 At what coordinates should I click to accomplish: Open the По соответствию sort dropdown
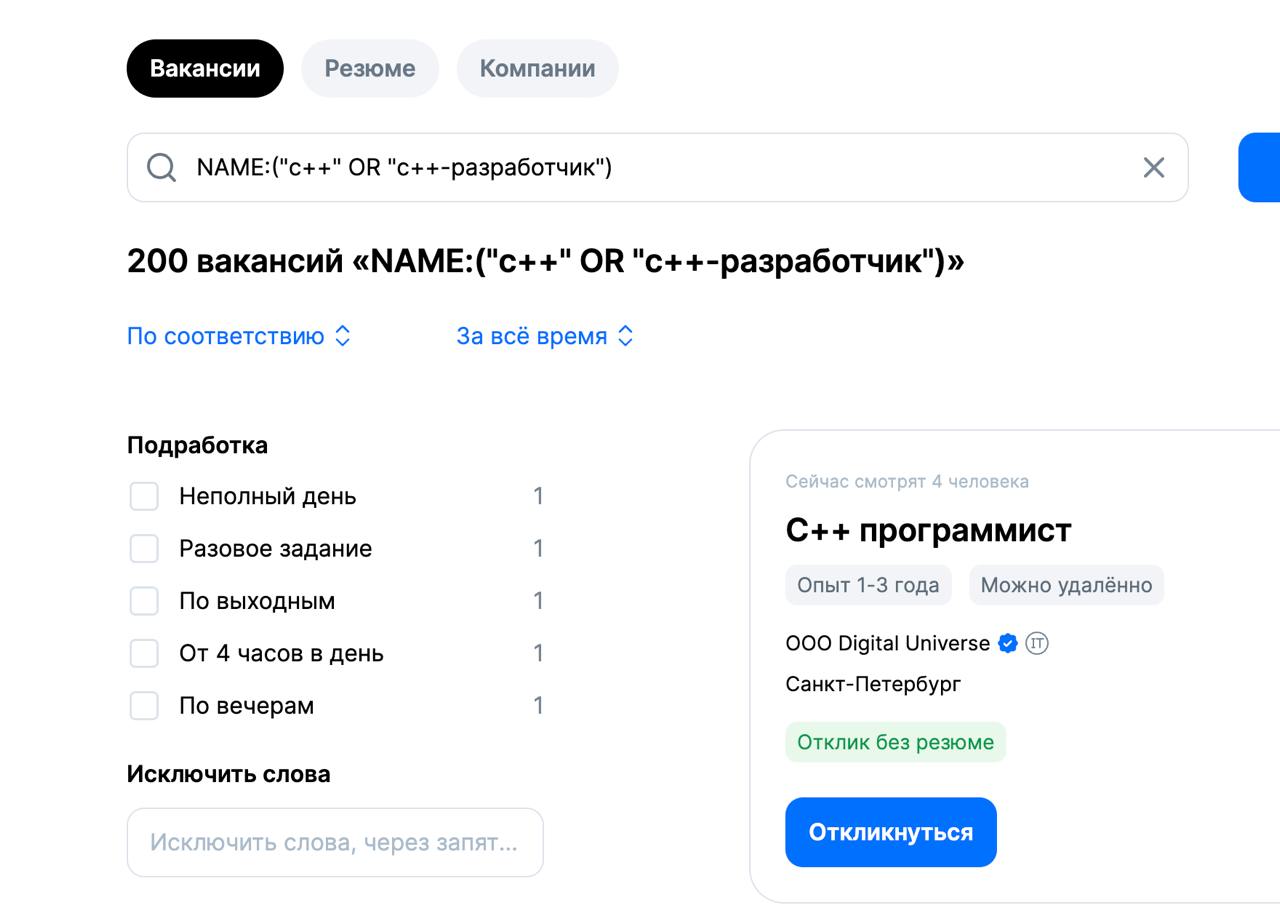click(239, 336)
